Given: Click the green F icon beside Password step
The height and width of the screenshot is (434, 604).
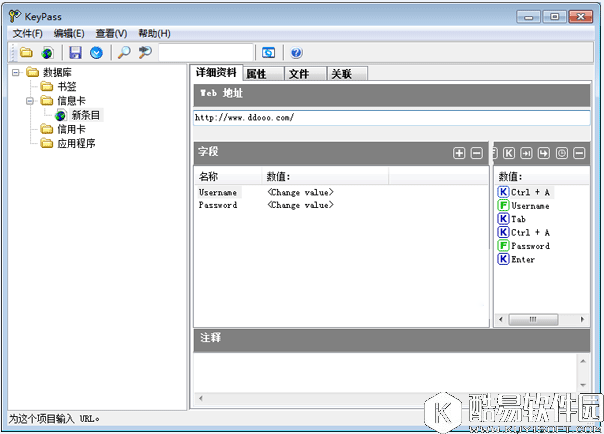Looking at the screenshot, I should (503, 245).
